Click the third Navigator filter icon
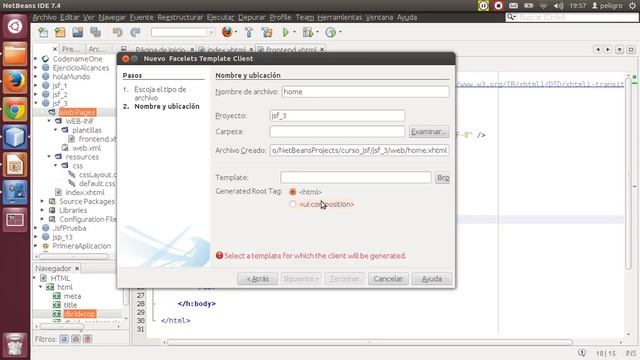The height and width of the screenshot is (360, 640). 87,339
